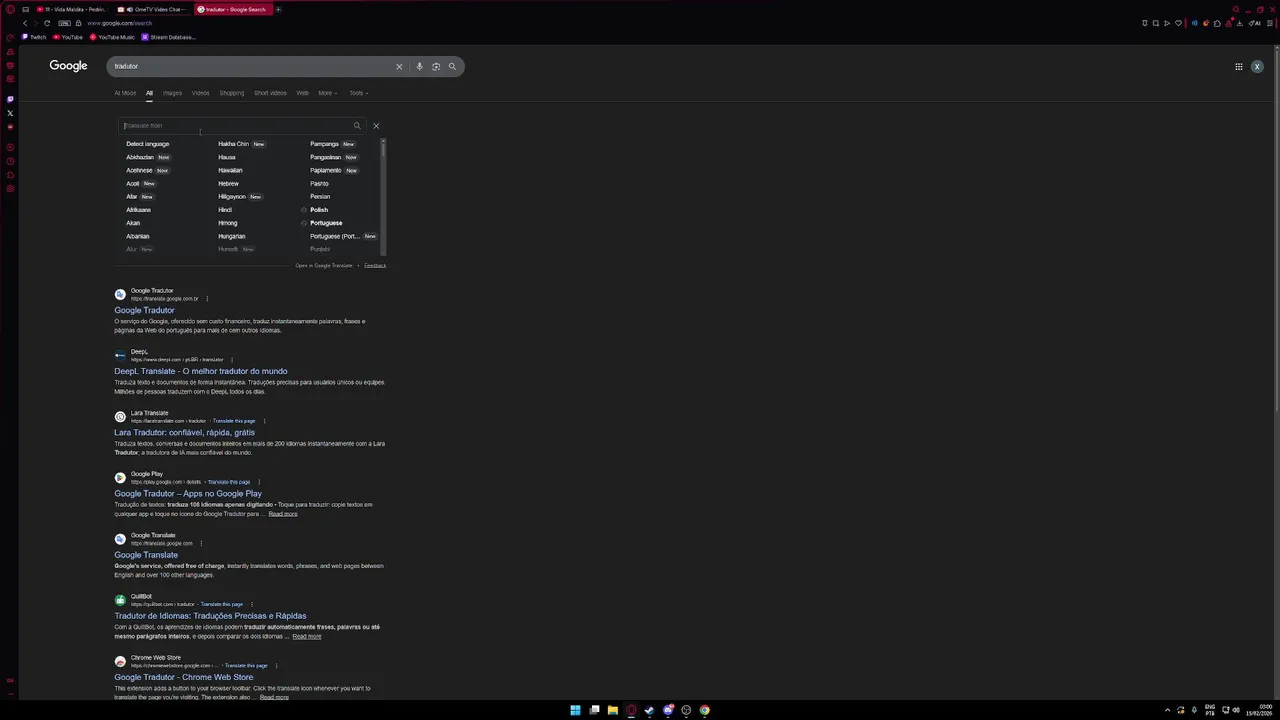Select Hebrew in language list

228,184
